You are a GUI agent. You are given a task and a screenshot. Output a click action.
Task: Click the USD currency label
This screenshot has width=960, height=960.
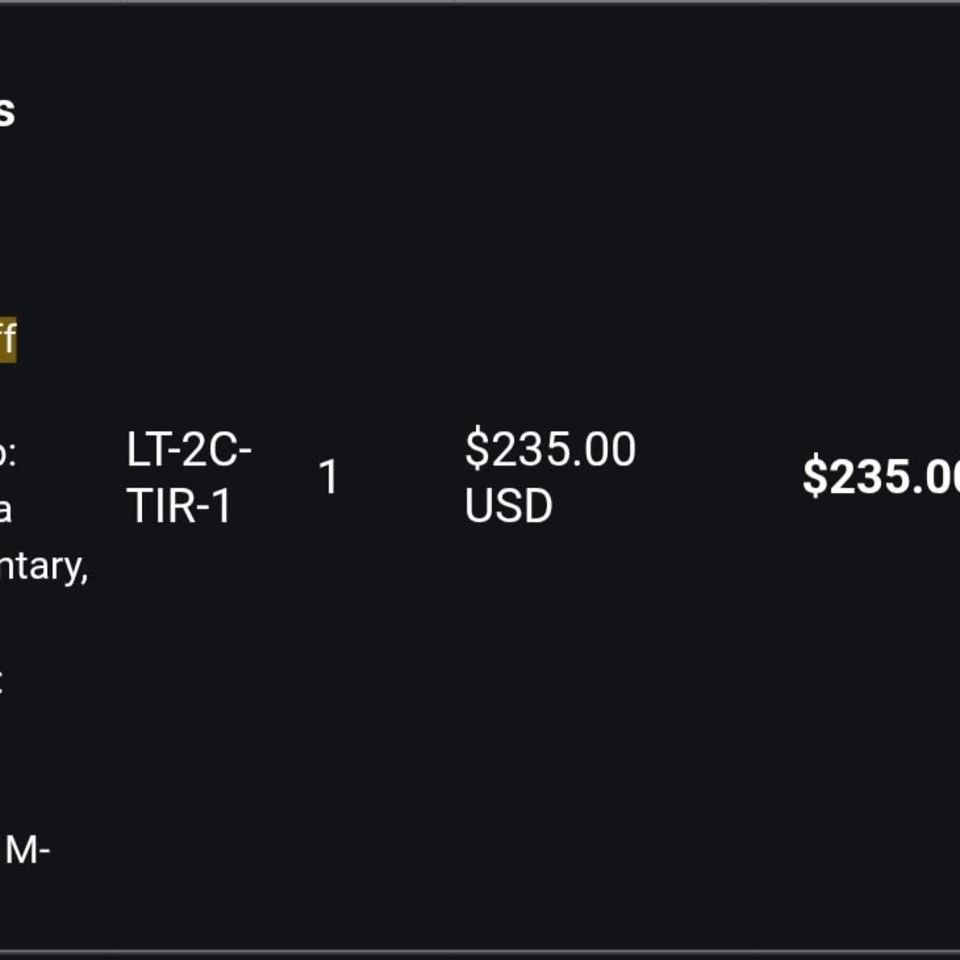pyautogui.click(x=508, y=506)
